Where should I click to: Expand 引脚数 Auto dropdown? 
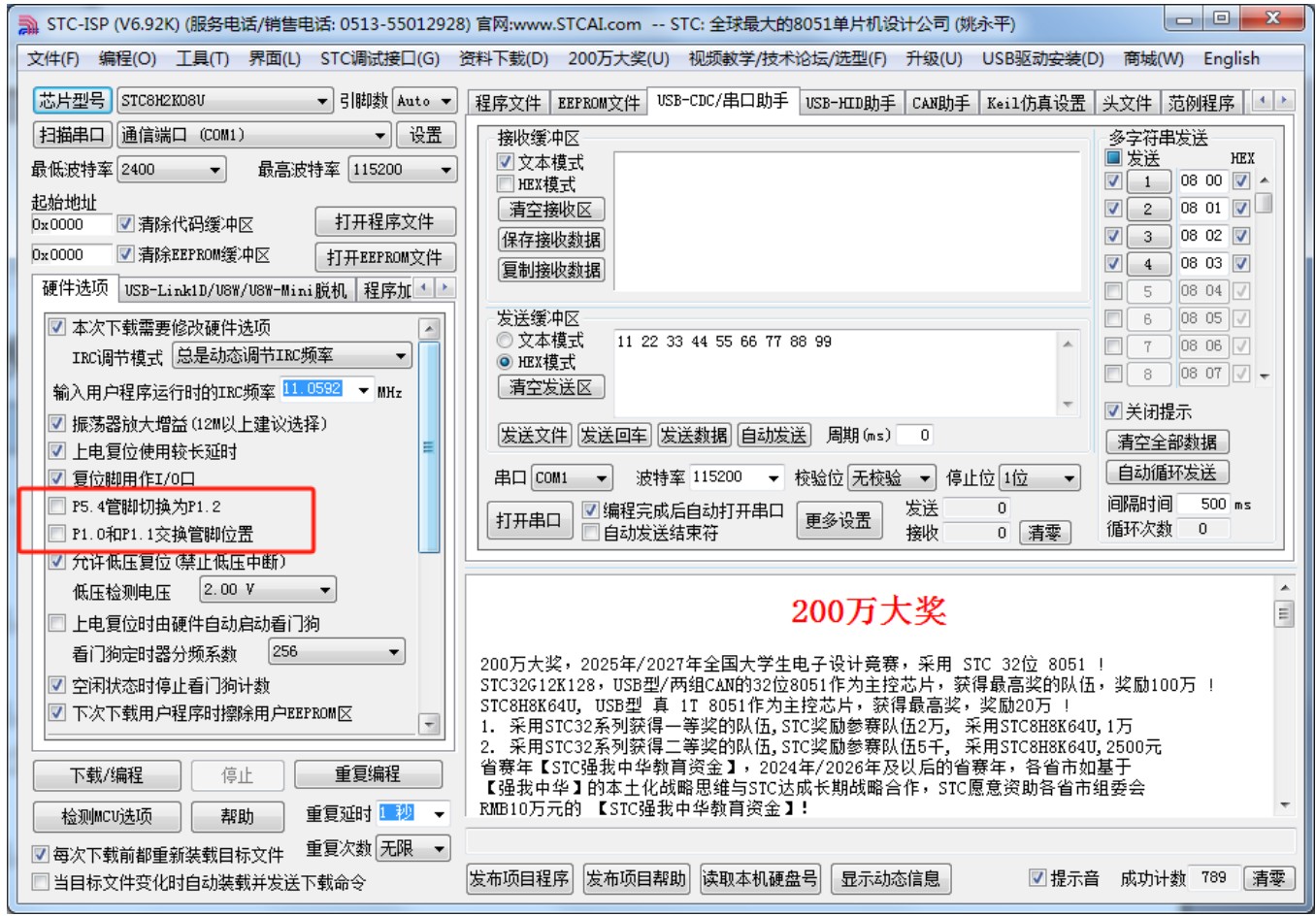(x=446, y=101)
